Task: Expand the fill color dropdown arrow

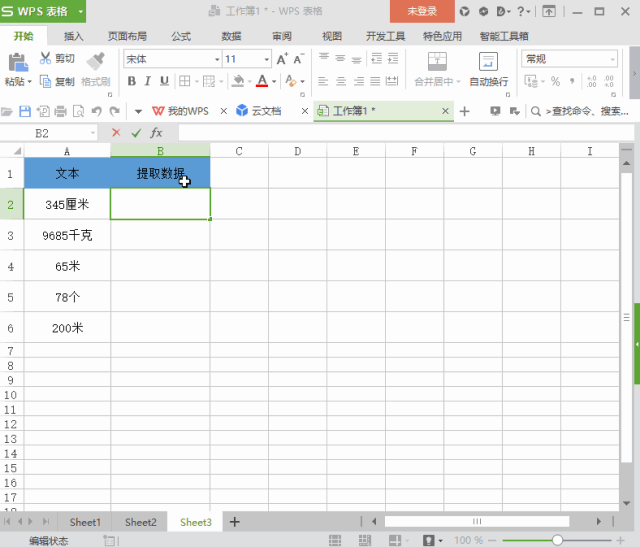Action: (x=249, y=82)
